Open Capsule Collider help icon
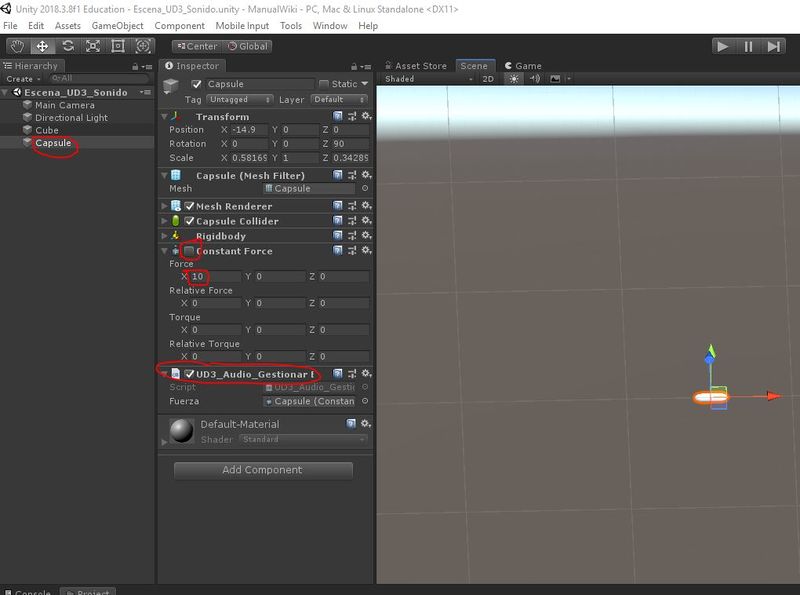Viewport: 800px width, 595px height. click(x=337, y=220)
